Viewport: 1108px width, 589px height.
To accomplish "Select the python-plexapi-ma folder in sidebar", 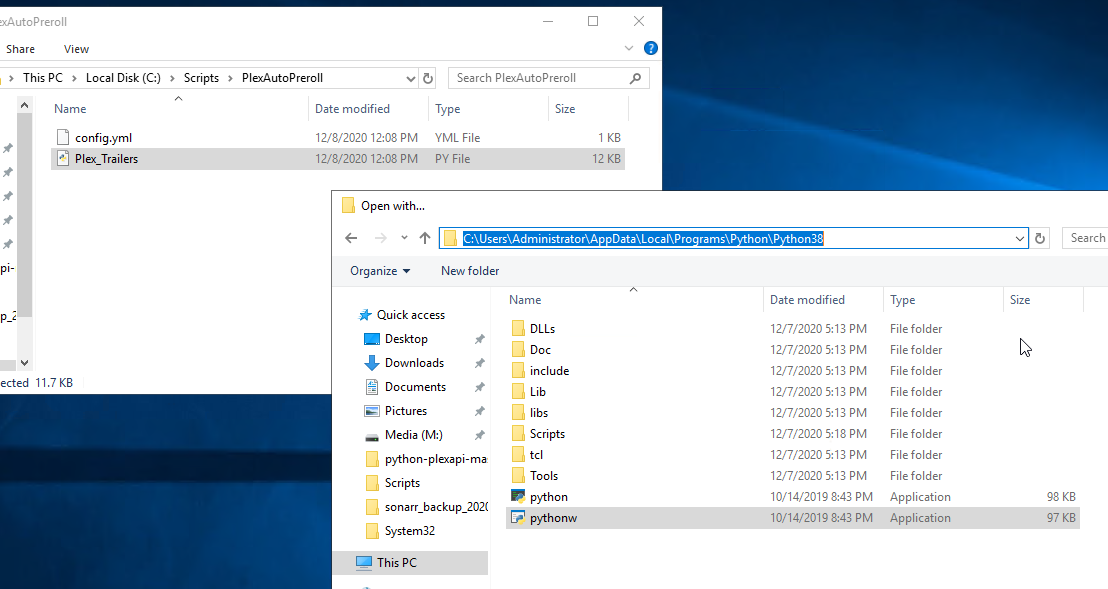I will [426, 459].
